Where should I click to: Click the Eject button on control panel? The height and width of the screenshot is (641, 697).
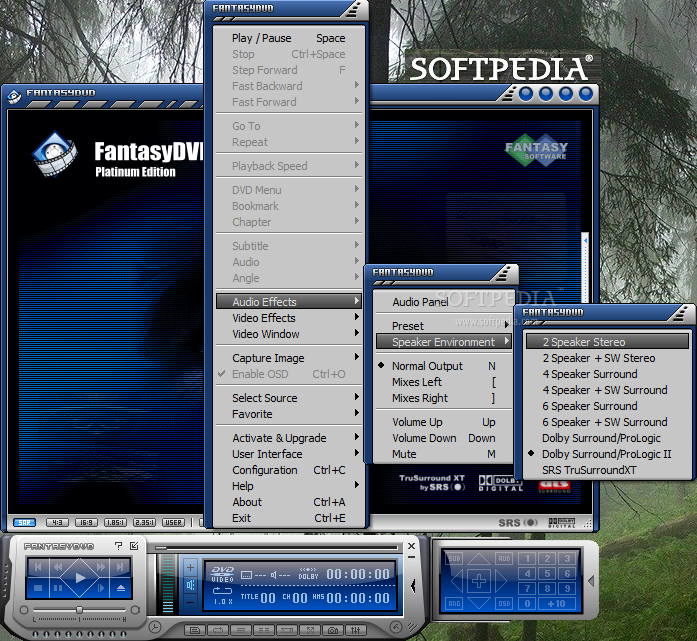(121, 588)
